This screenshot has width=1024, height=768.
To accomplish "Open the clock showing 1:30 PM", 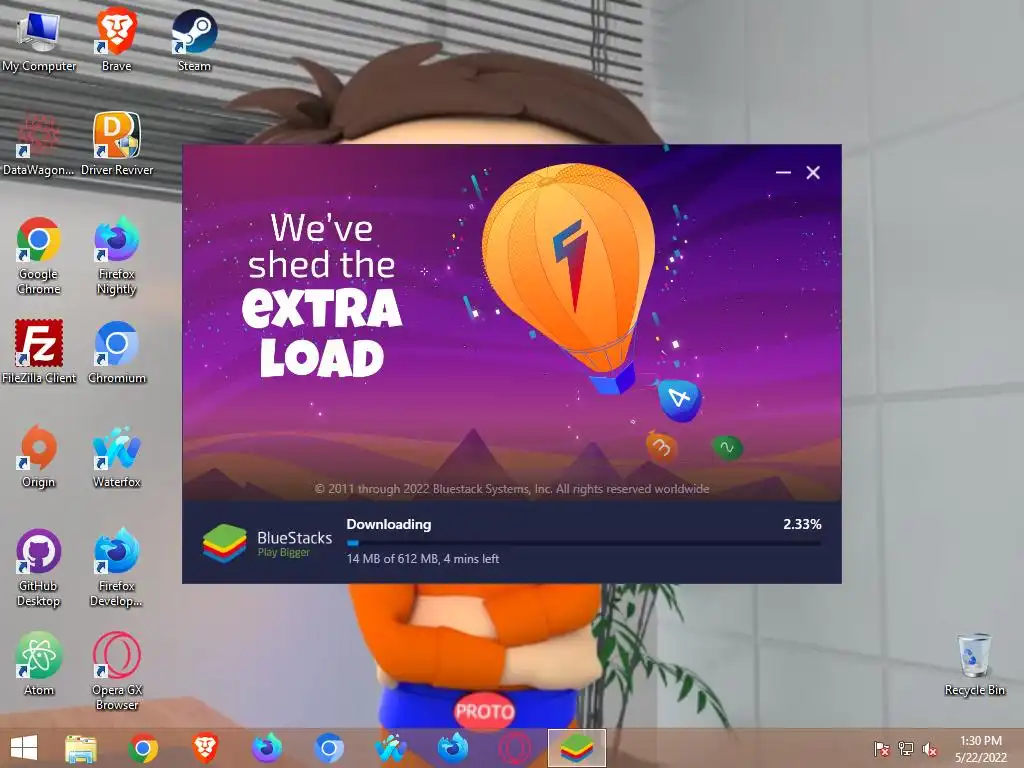I will point(980,749).
